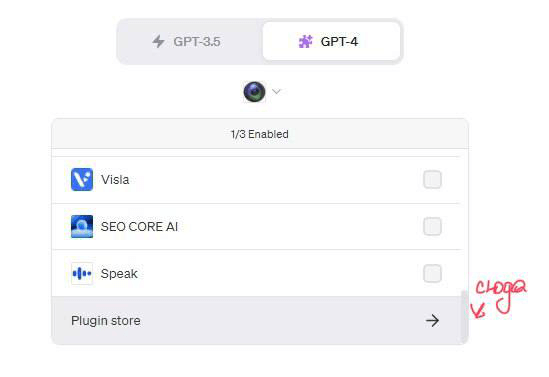Screen dimensions: 549x377
Task: Select the Speak plugin label
Action: tap(119, 273)
